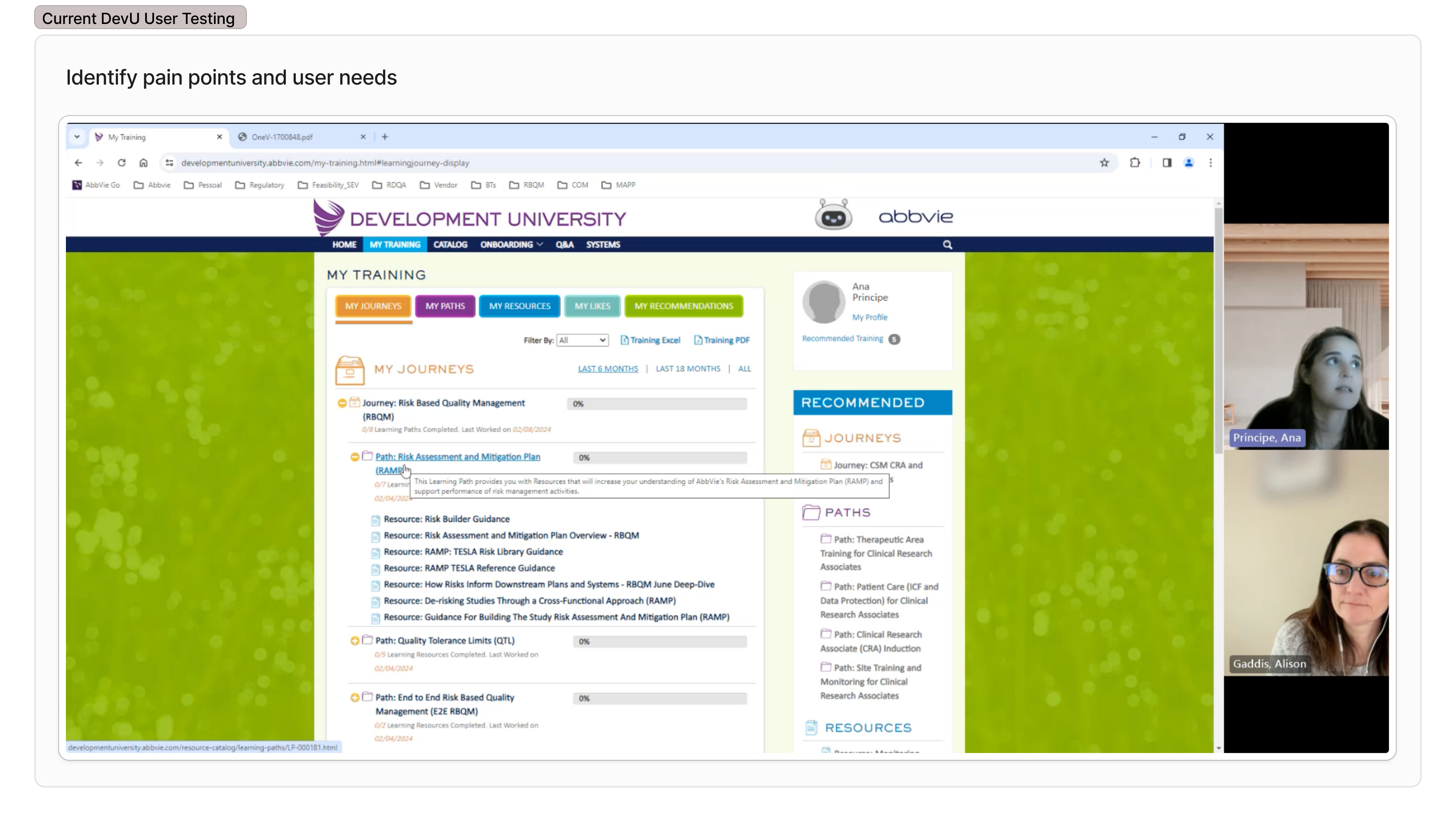Open the Recommended Training link

pos(842,339)
